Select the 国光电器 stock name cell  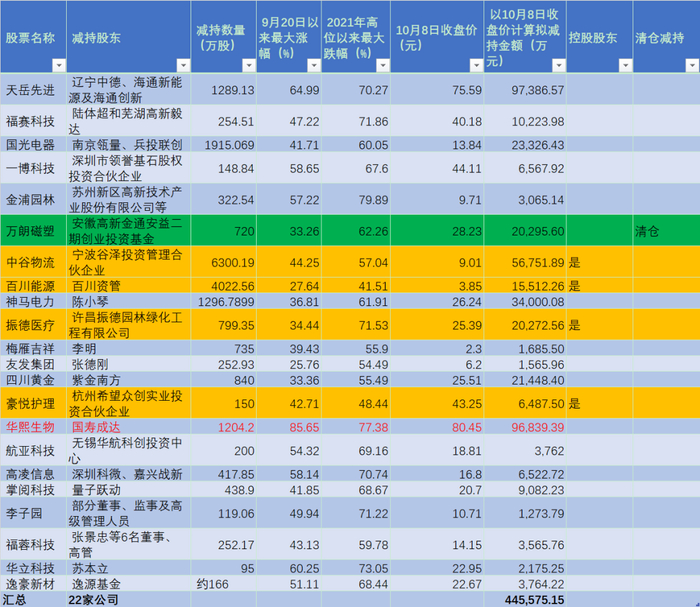coord(33,145)
